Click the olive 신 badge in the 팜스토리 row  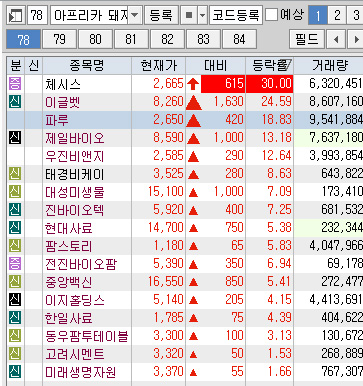point(15,245)
